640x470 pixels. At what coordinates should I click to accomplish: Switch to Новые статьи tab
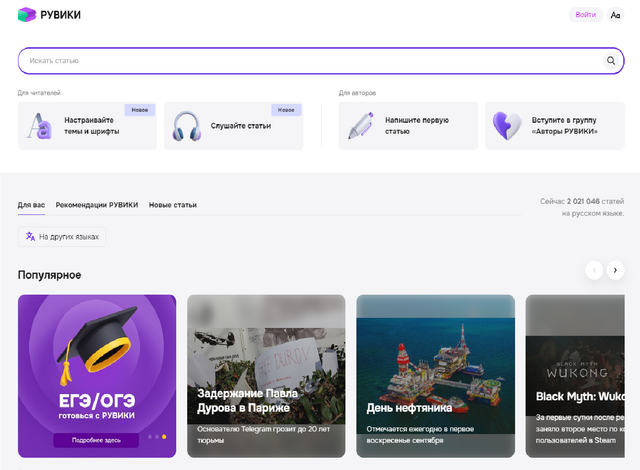(173, 205)
